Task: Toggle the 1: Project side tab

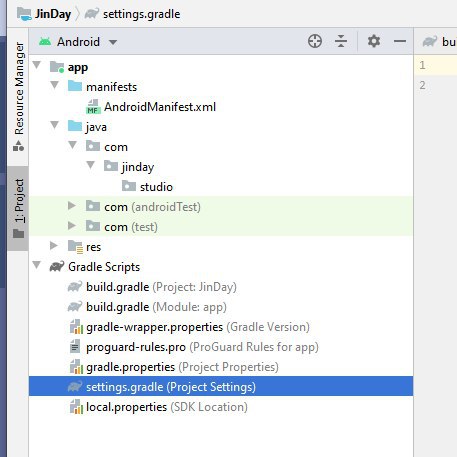Action: point(19,208)
